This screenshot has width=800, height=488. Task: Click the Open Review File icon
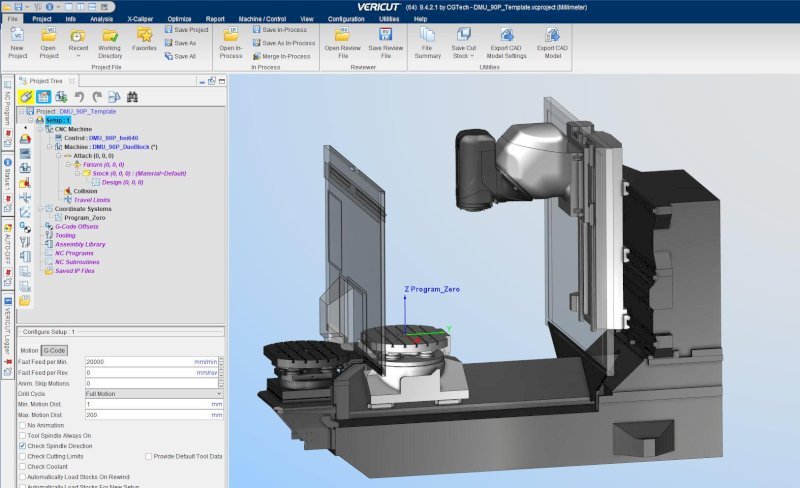(x=342, y=35)
